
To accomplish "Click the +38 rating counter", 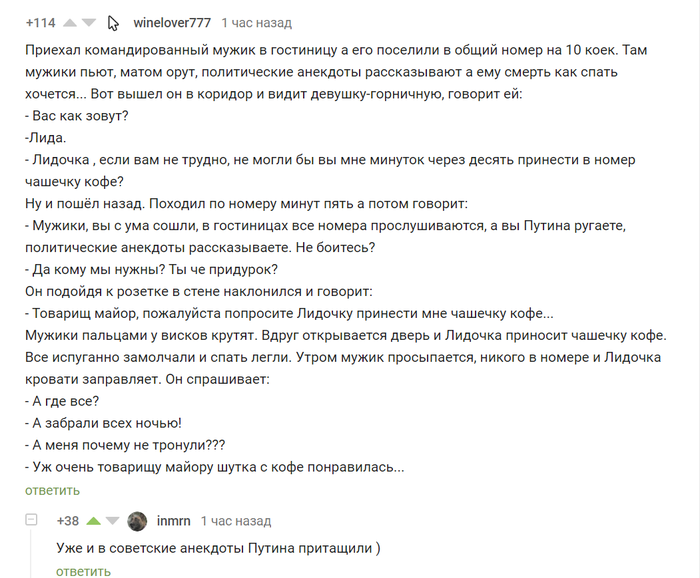I will (x=68, y=521).
